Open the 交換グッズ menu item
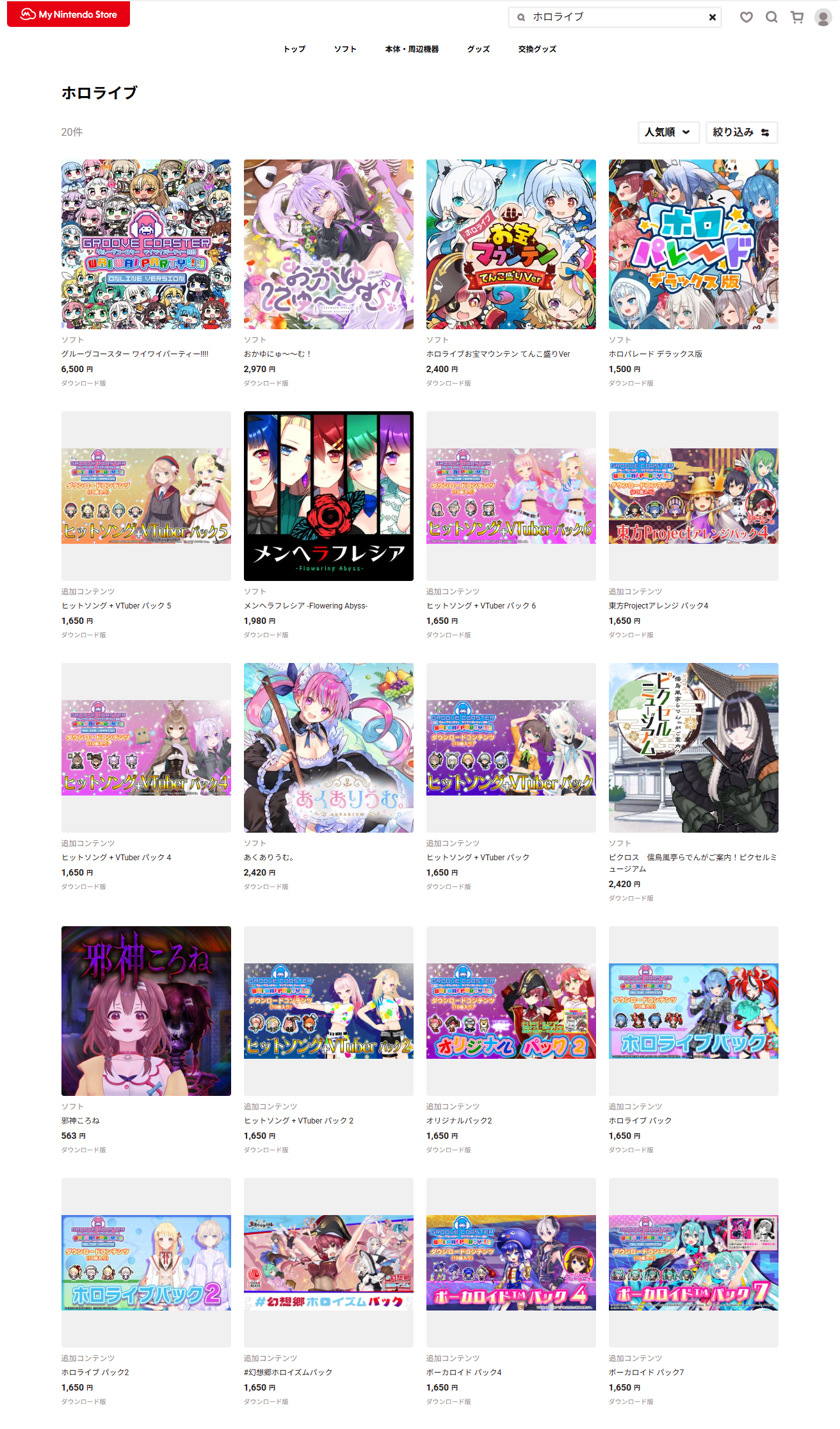This screenshot has height=1429, width=840. [x=537, y=49]
